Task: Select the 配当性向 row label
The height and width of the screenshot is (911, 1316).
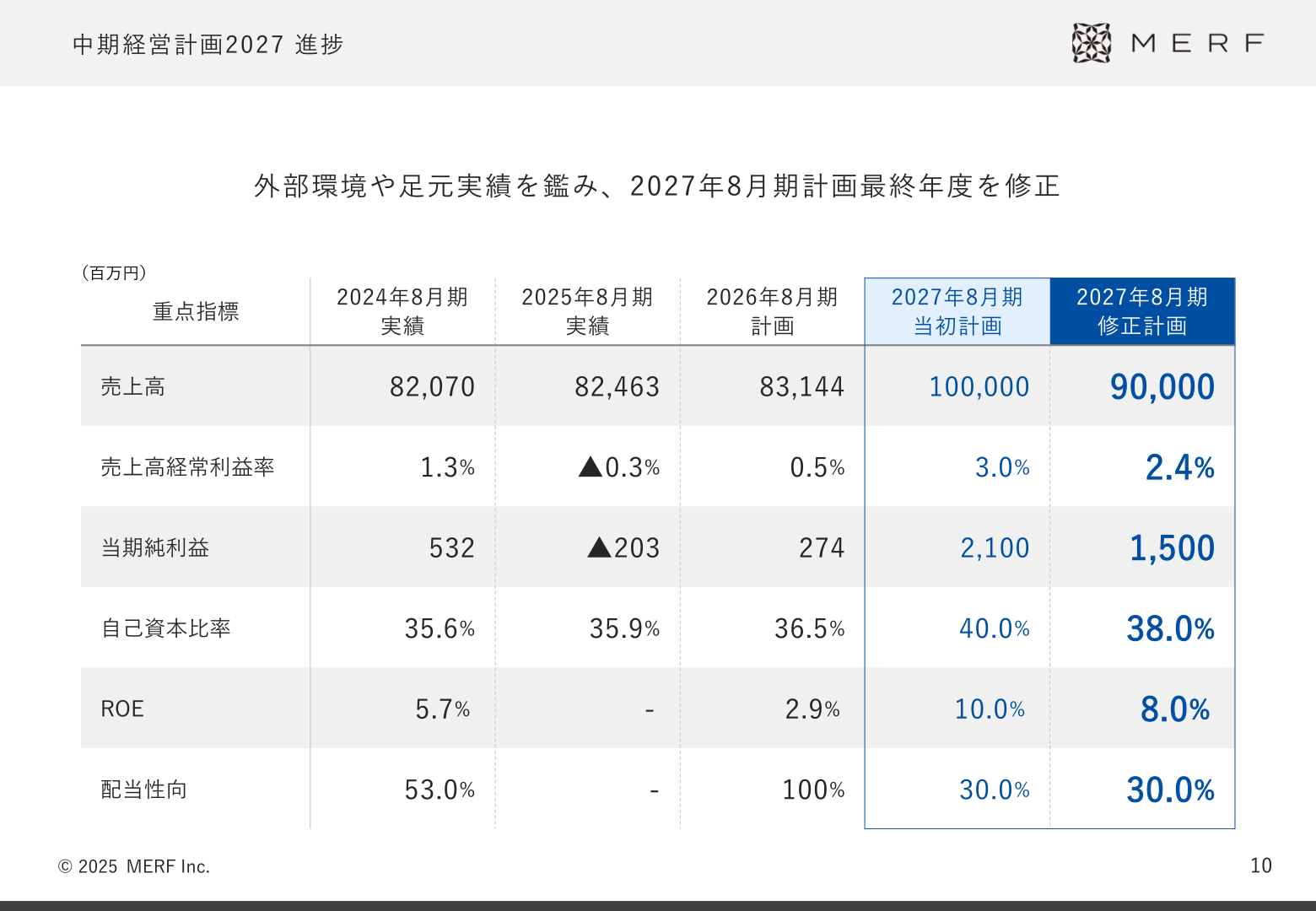Action: click(143, 790)
